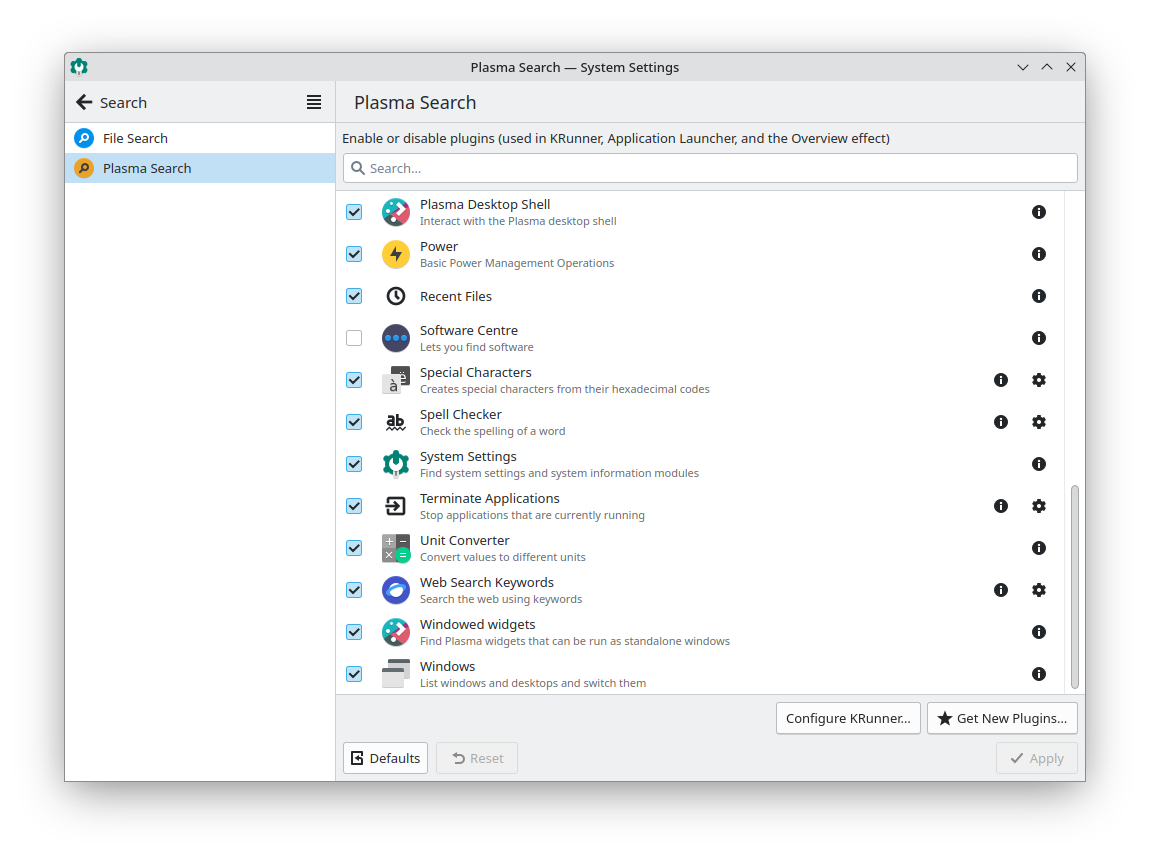Image resolution: width=1150 pixels, height=858 pixels.
Task: Show info for Unit Converter plugin
Action: click(1039, 548)
